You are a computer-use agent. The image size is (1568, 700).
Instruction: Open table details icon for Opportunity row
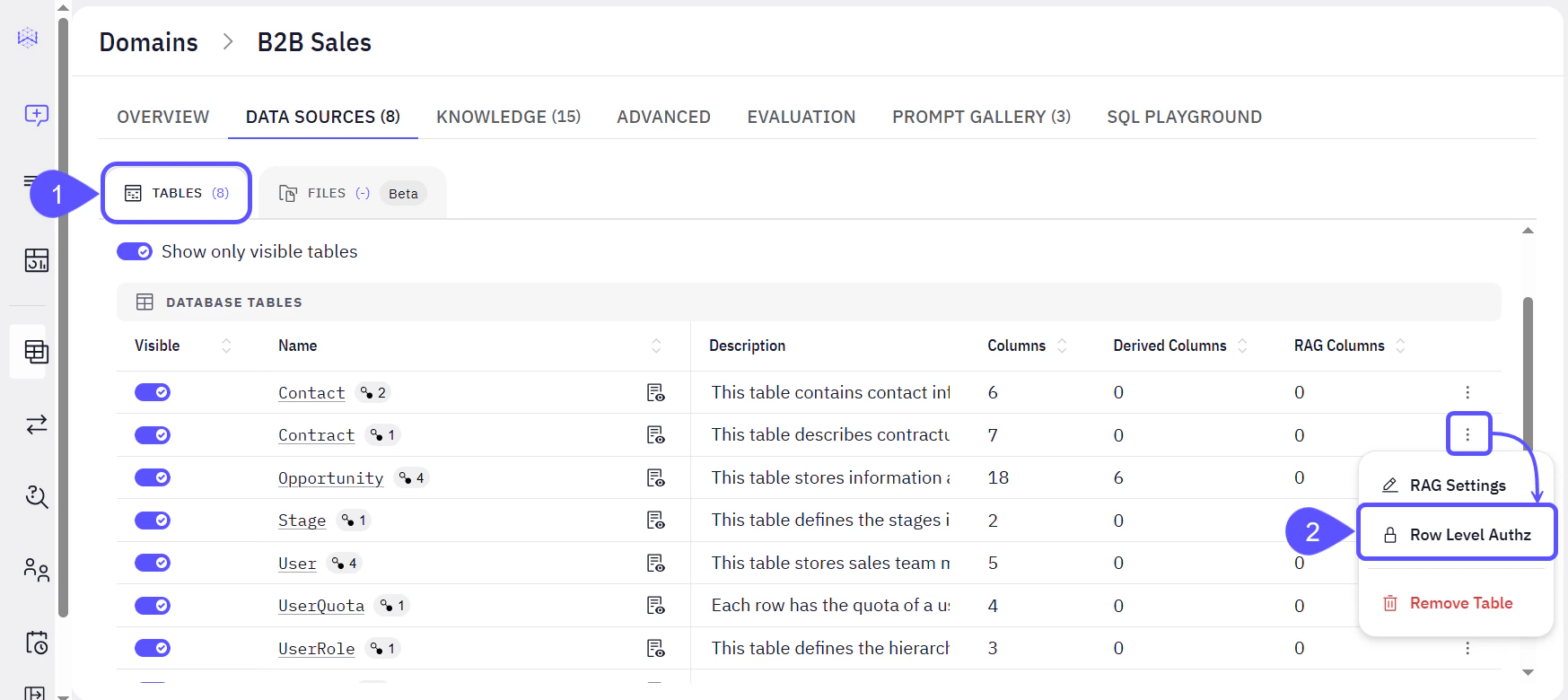656,477
